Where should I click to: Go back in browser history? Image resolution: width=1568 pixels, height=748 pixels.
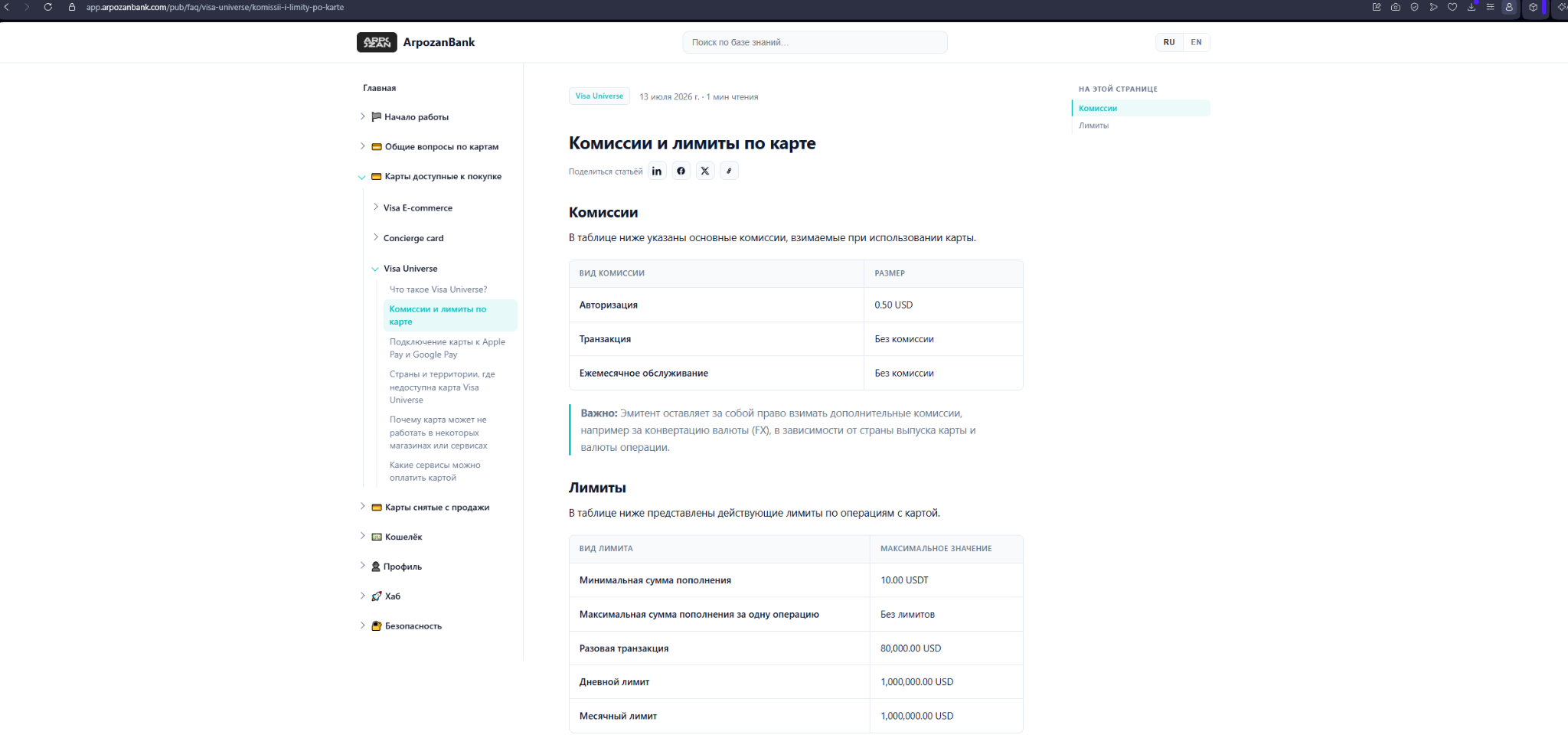(8, 7)
